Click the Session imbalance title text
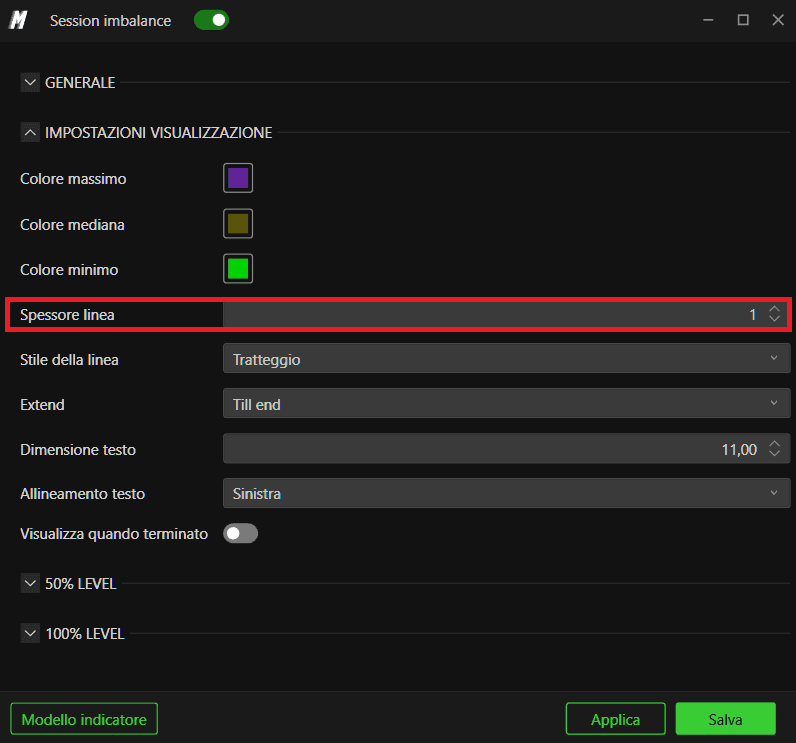 click(x=110, y=21)
